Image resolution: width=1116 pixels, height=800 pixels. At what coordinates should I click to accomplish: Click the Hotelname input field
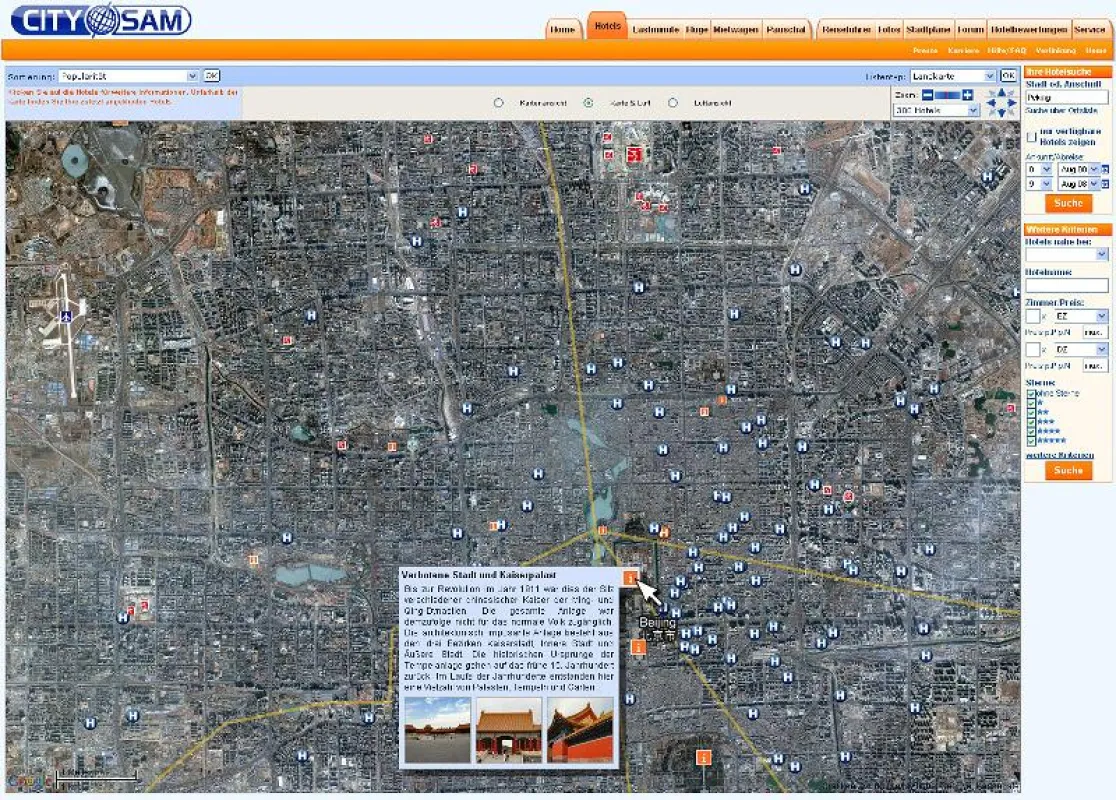tap(1067, 285)
